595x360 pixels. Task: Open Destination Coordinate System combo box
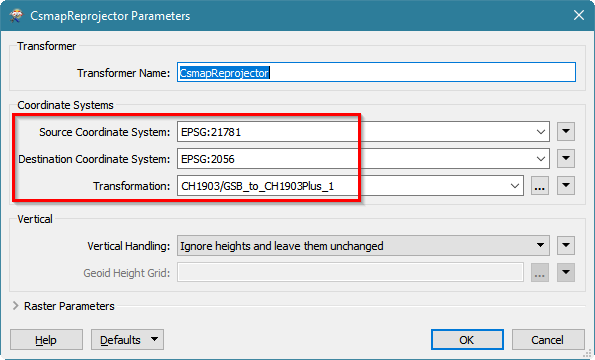tap(363, 159)
